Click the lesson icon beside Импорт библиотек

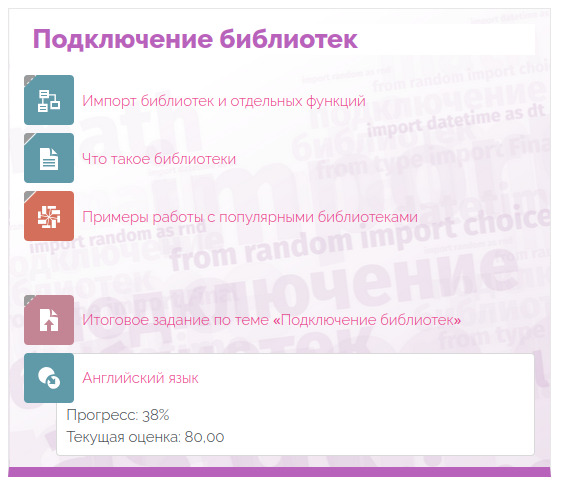click(x=49, y=100)
